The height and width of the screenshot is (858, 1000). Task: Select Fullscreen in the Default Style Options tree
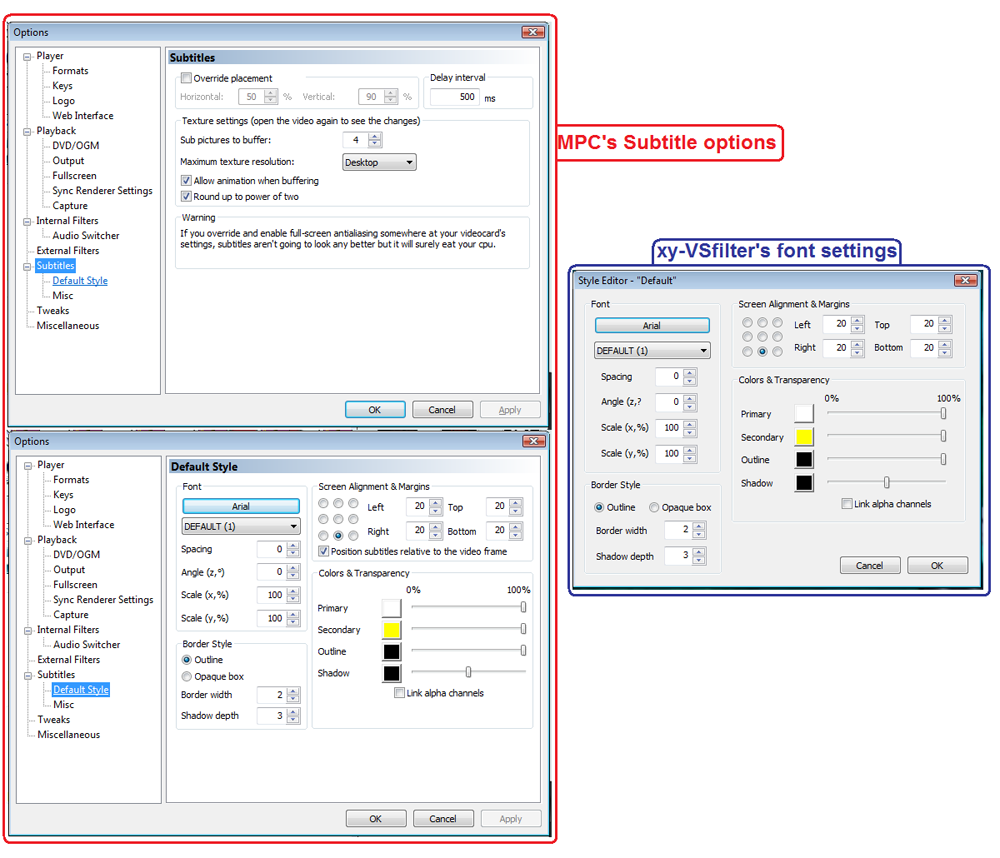pos(75,584)
